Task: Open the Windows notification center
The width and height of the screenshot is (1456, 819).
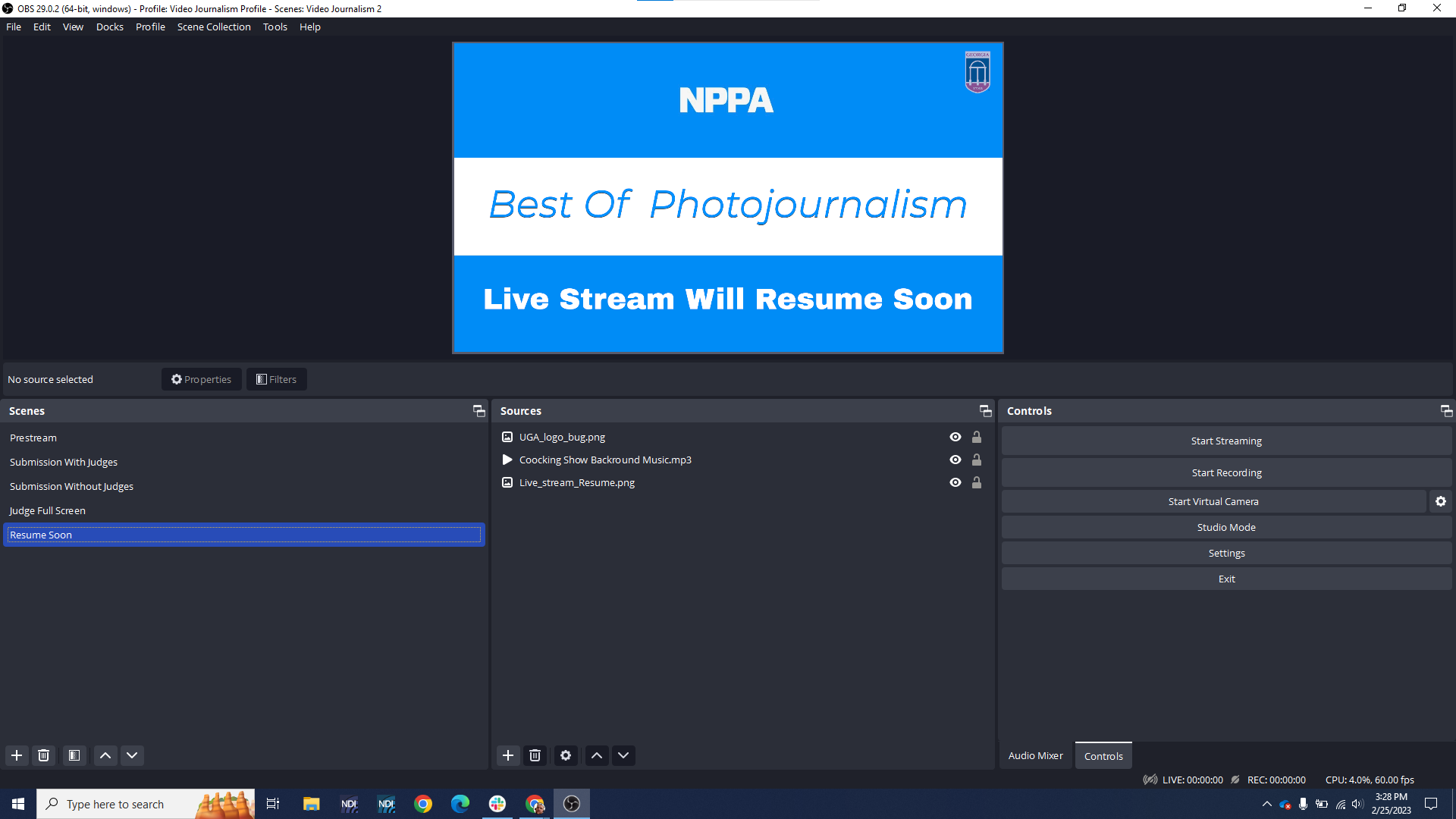Action: [x=1431, y=804]
